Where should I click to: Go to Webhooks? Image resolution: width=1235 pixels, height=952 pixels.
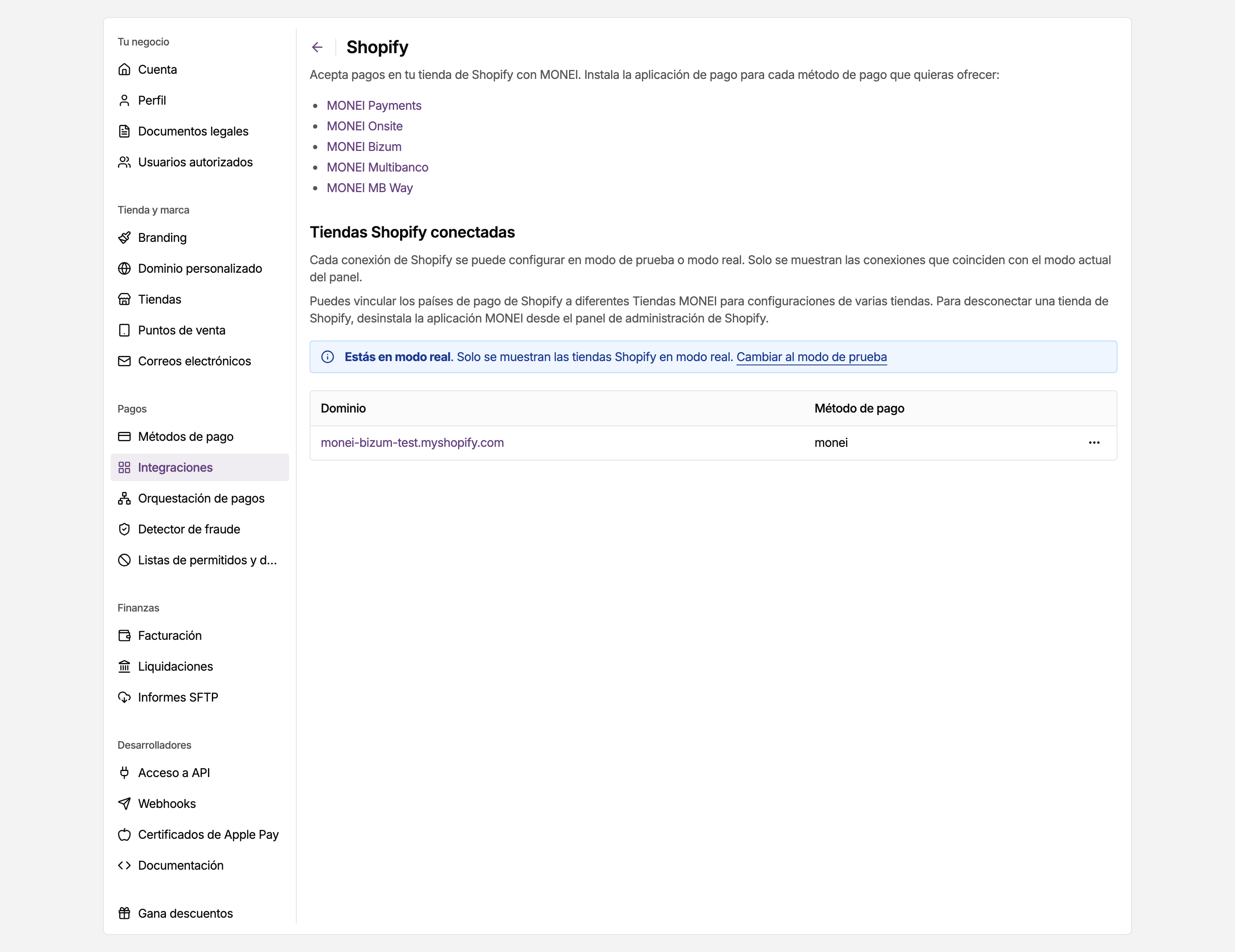click(x=199, y=804)
